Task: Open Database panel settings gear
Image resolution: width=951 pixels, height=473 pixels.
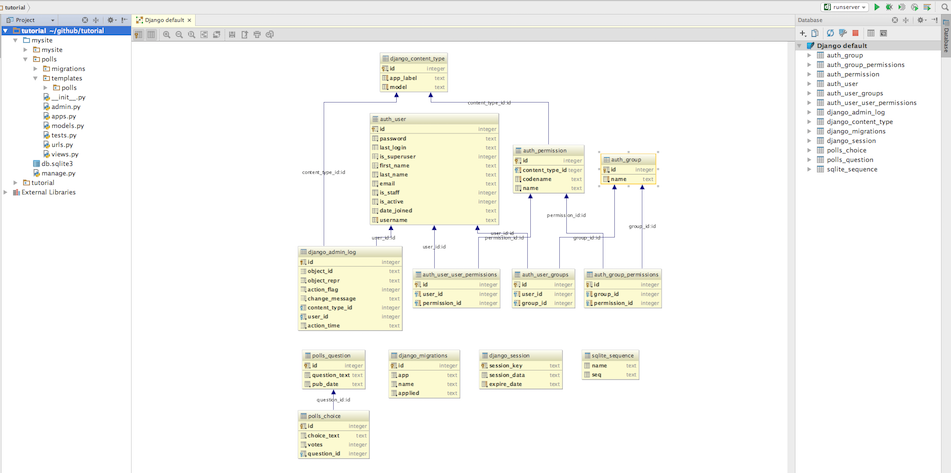Action: [x=922, y=20]
